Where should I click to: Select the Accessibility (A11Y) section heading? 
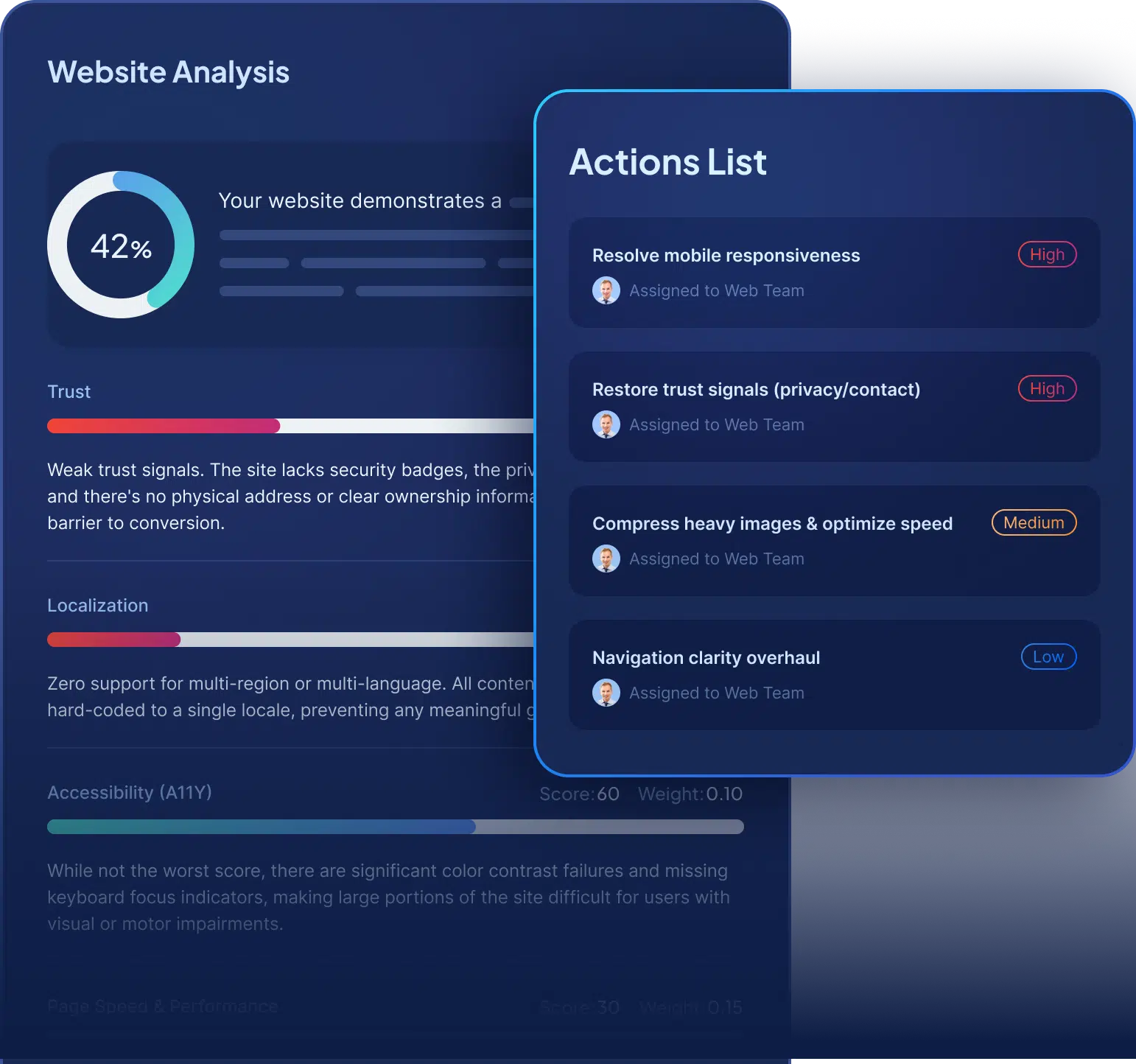(x=130, y=793)
